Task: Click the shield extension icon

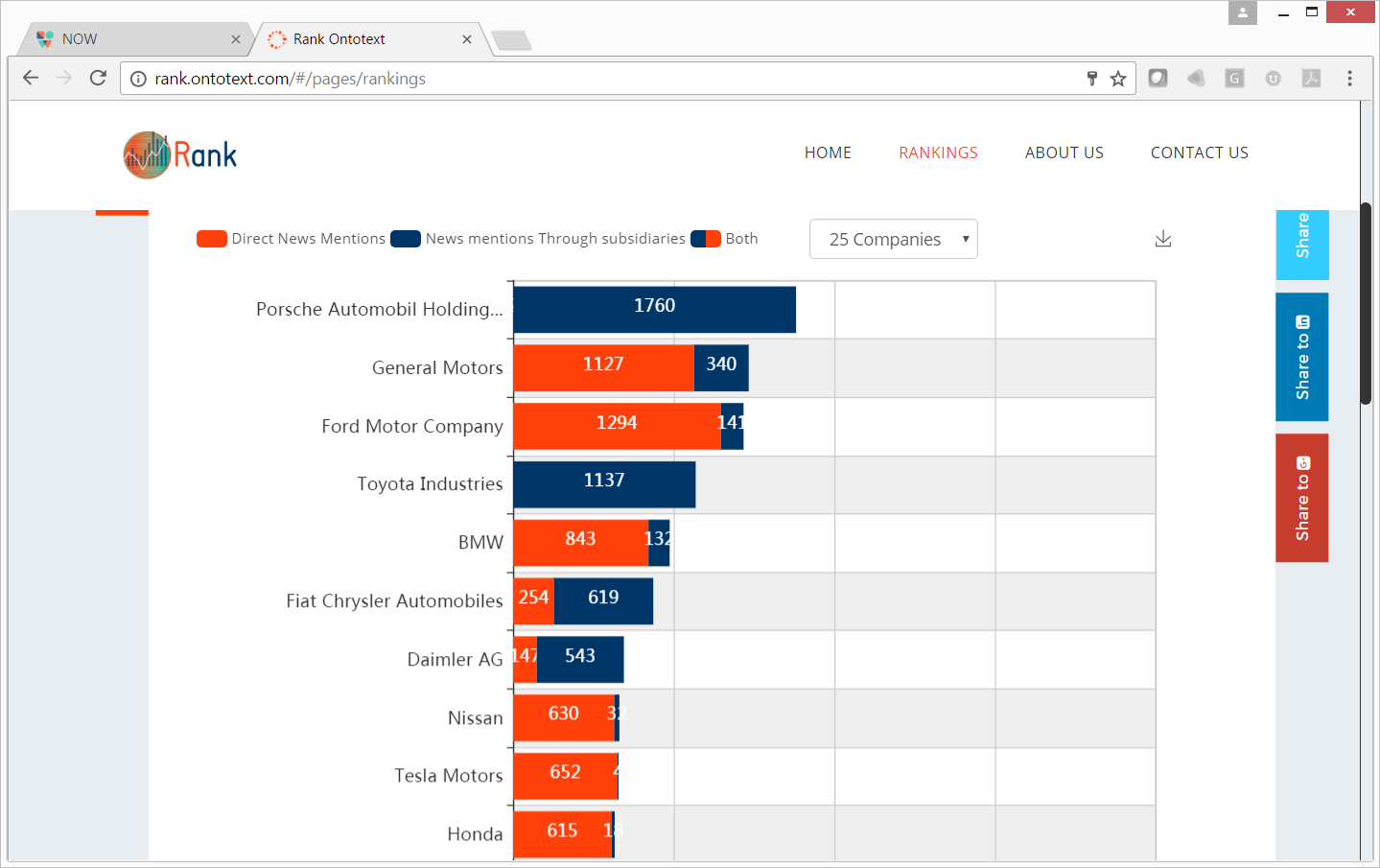Action: pyautogui.click(x=1158, y=78)
